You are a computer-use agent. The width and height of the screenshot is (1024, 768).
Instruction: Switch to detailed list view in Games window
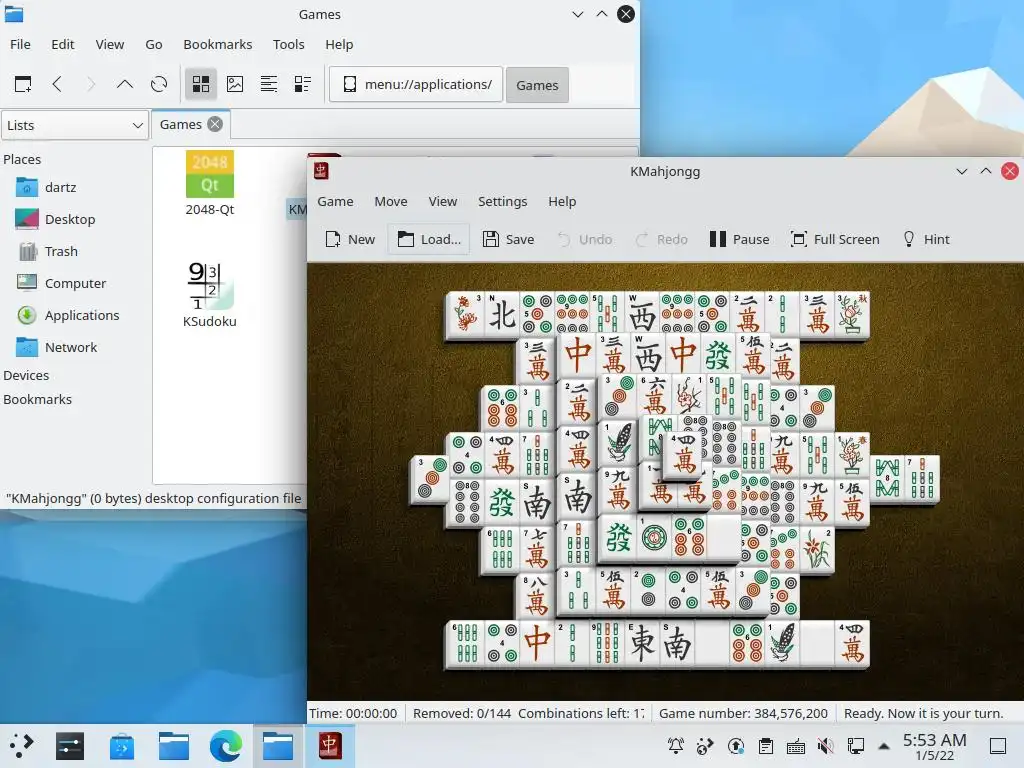click(x=302, y=84)
